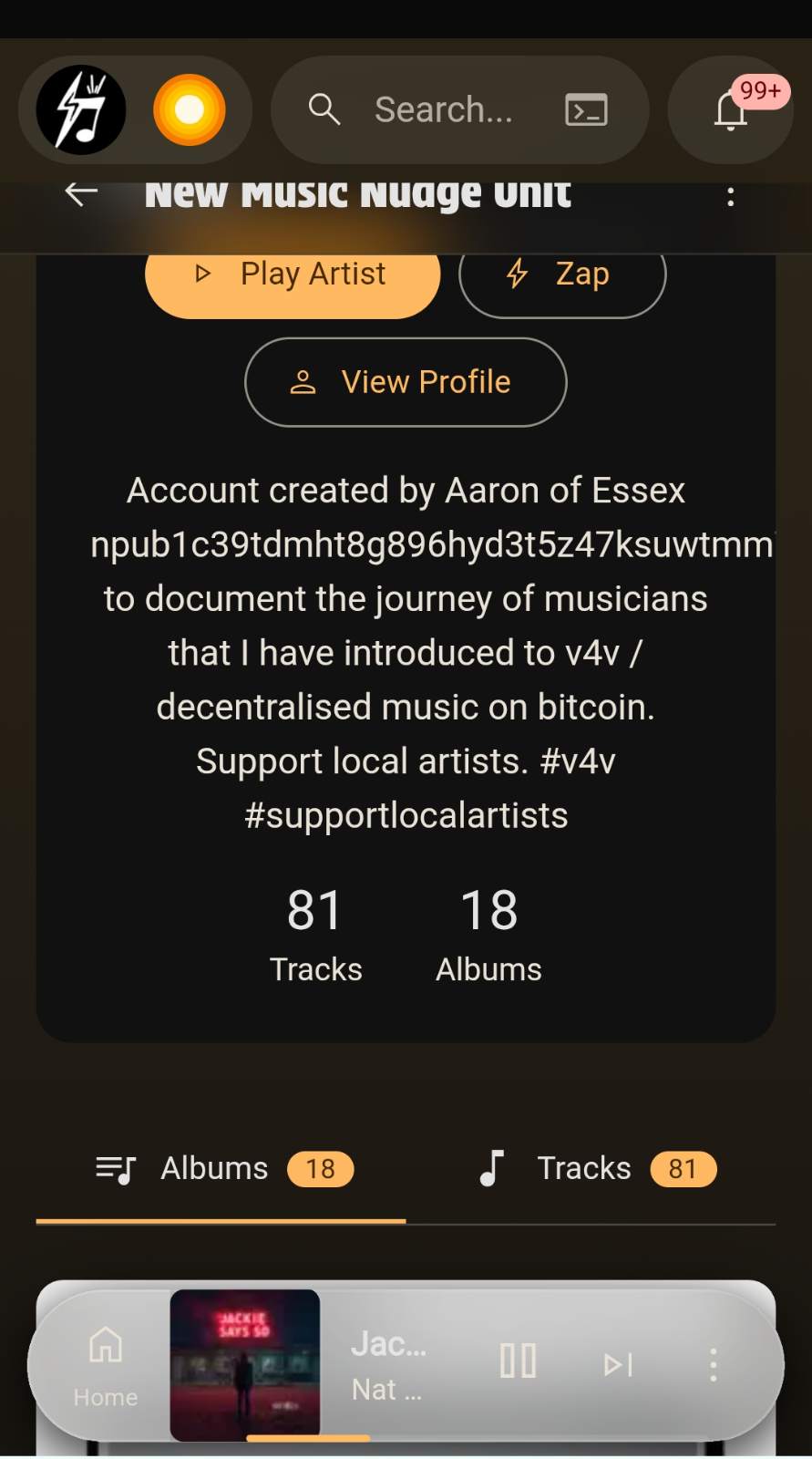Zap the artist
The height and width of the screenshot is (1459, 812).
[x=561, y=274]
